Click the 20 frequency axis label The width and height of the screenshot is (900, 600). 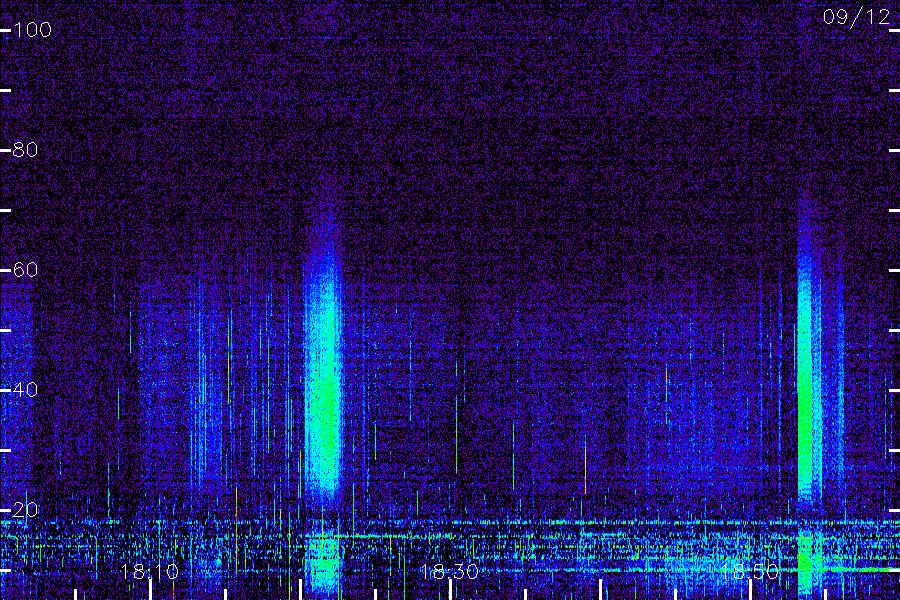[x=26, y=510]
